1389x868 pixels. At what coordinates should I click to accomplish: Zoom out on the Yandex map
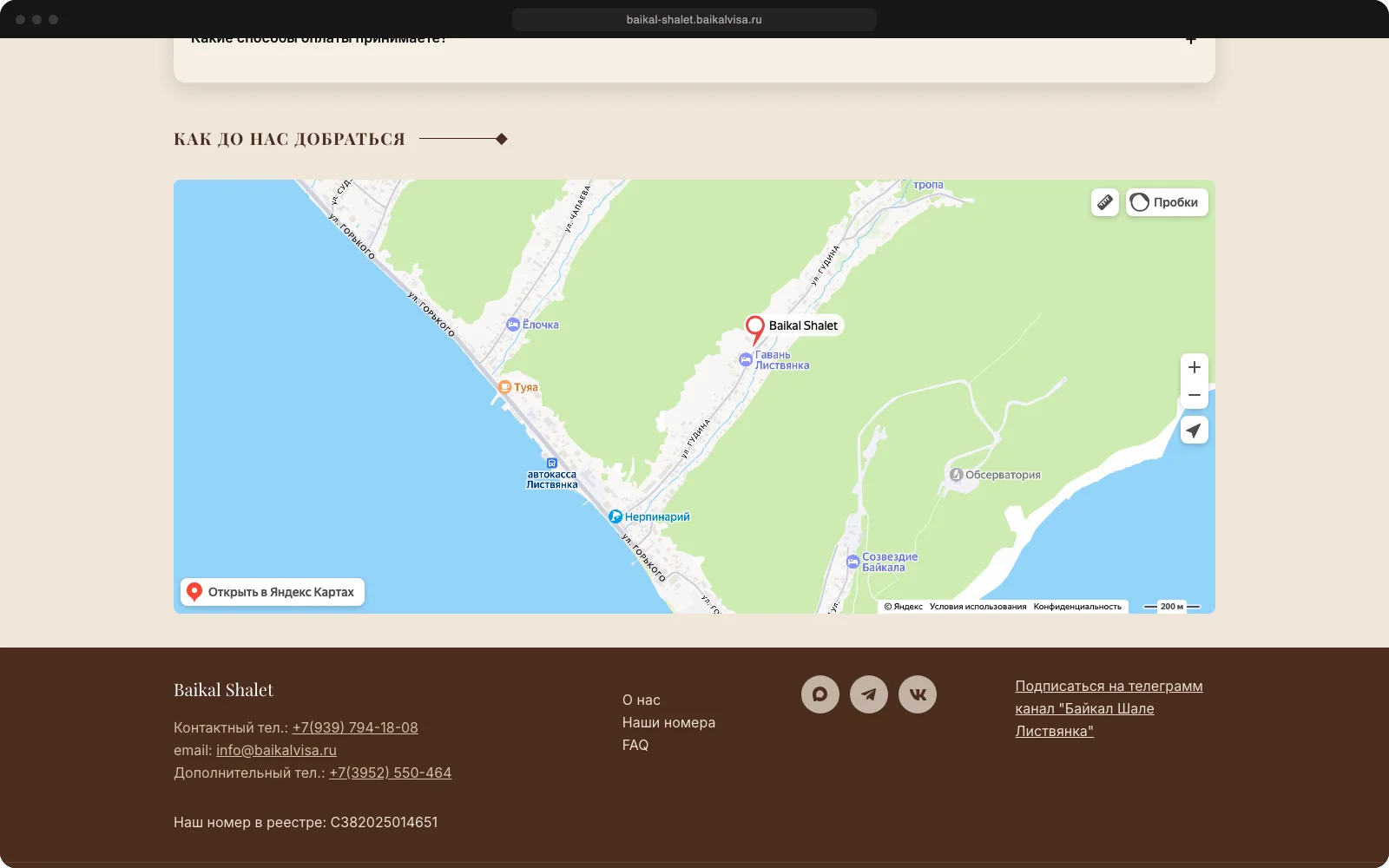1195,395
